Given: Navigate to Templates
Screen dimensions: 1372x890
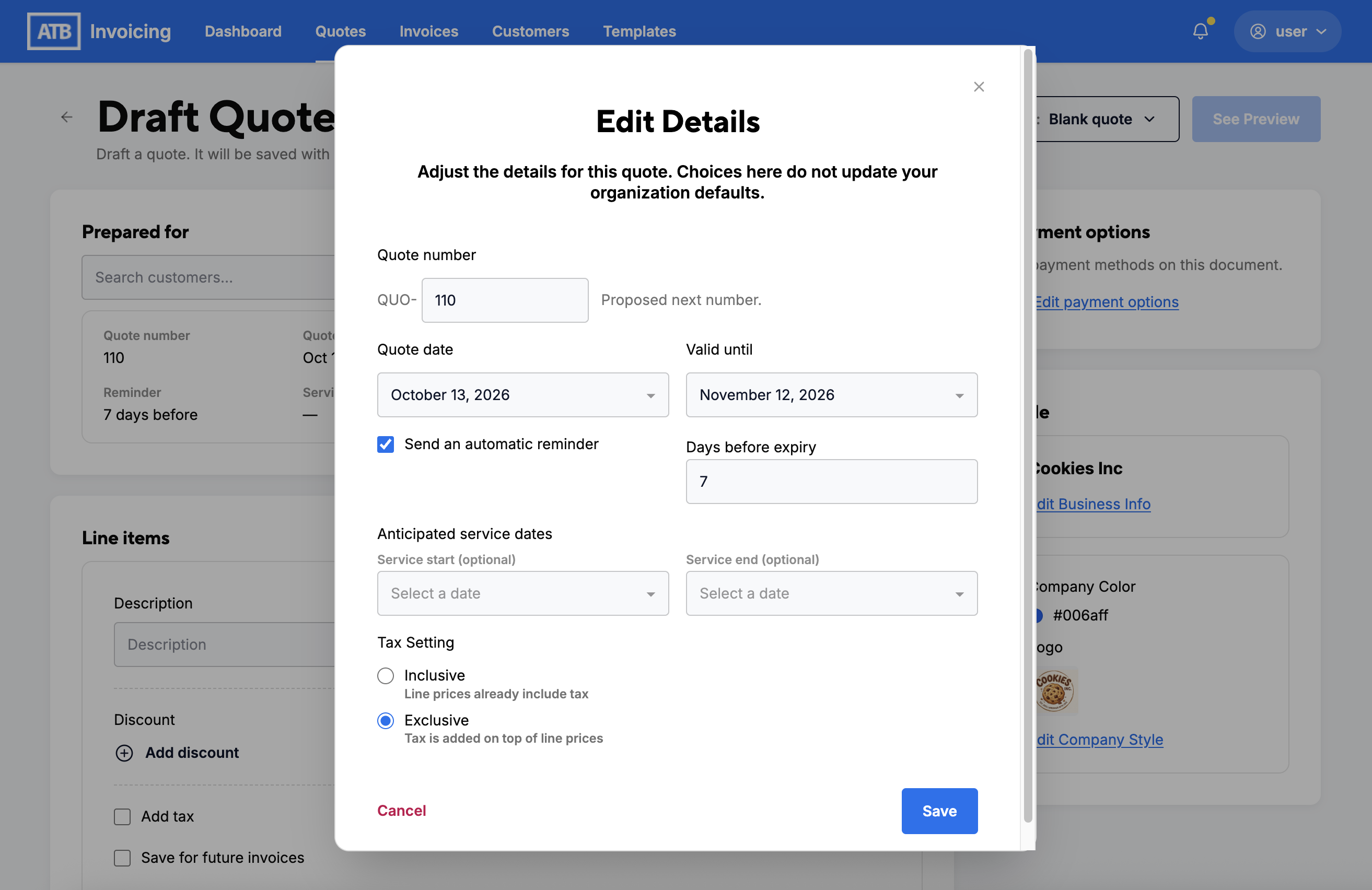Looking at the screenshot, I should click(640, 31).
